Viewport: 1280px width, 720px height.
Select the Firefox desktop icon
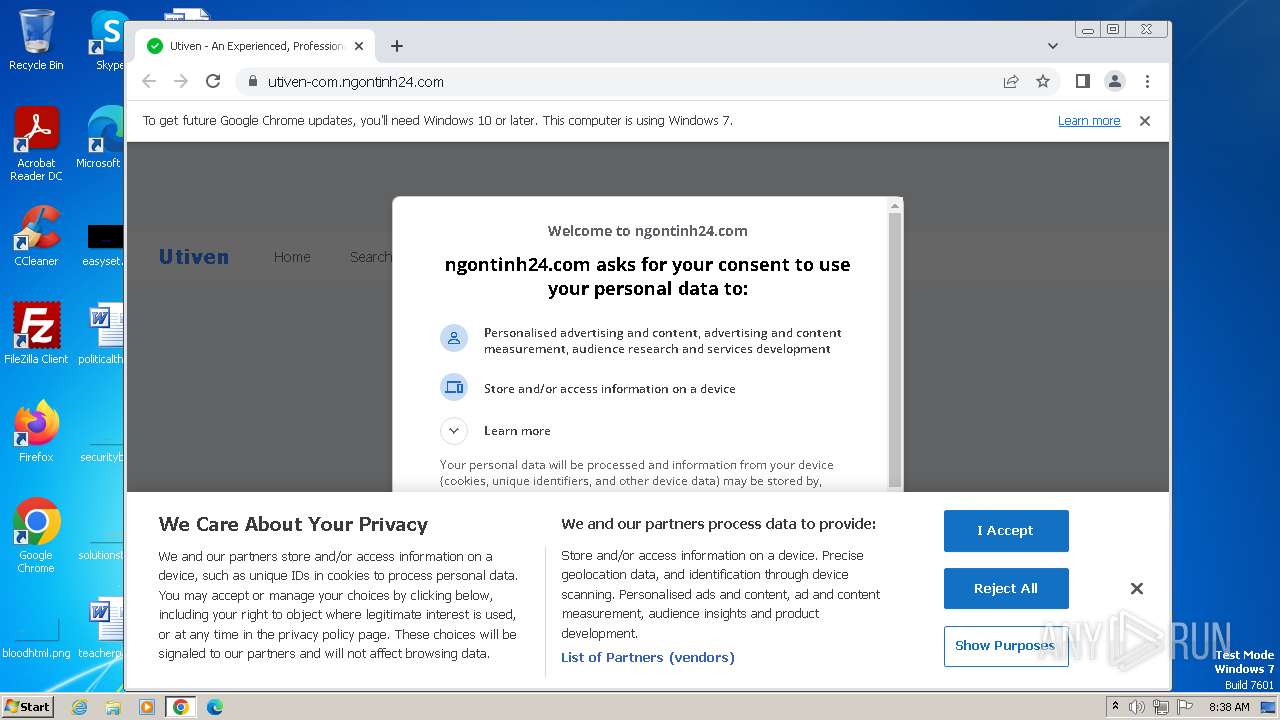36,432
